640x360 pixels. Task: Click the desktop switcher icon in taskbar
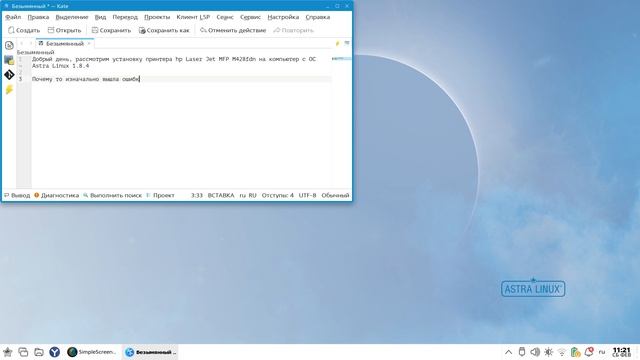click(23, 352)
